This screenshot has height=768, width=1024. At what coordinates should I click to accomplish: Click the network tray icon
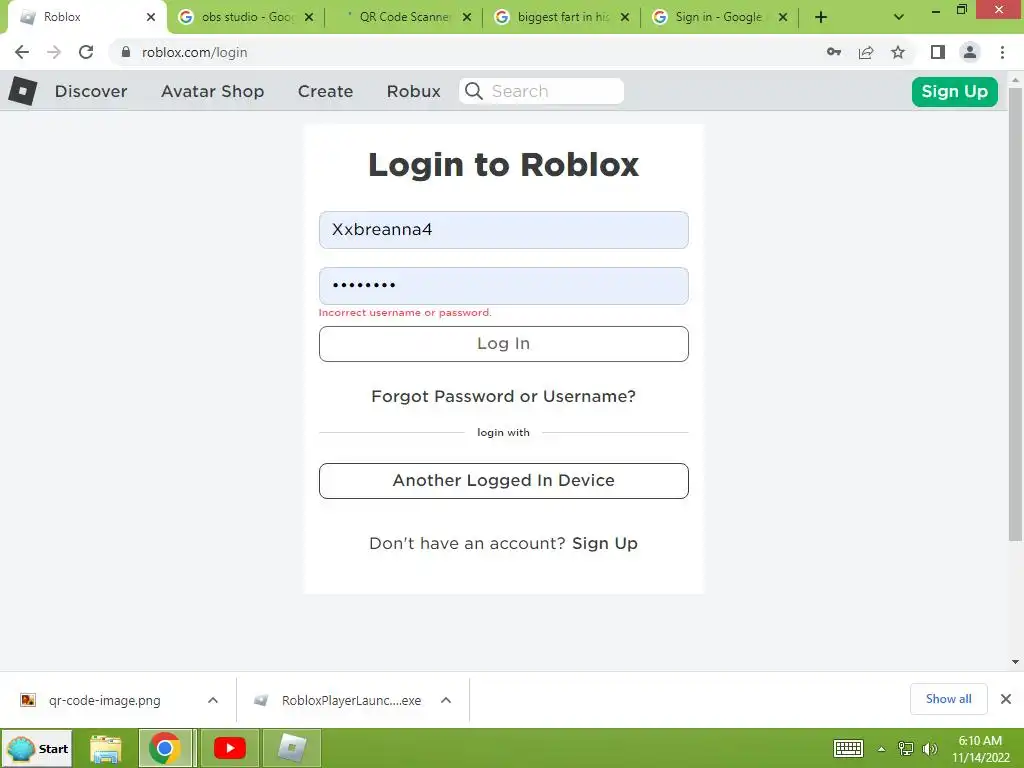(x=906, y=748)
